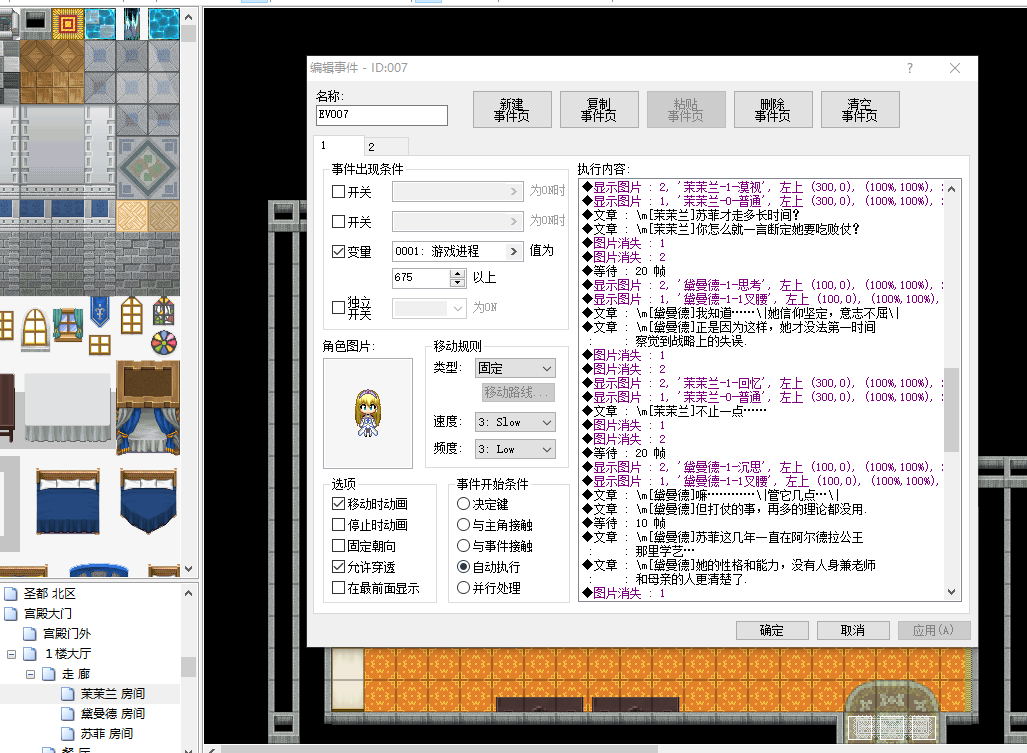Viewport: 1027px width, 753px height.
Task: Select the round stained-glass window tile
Action: click(164, 342)
